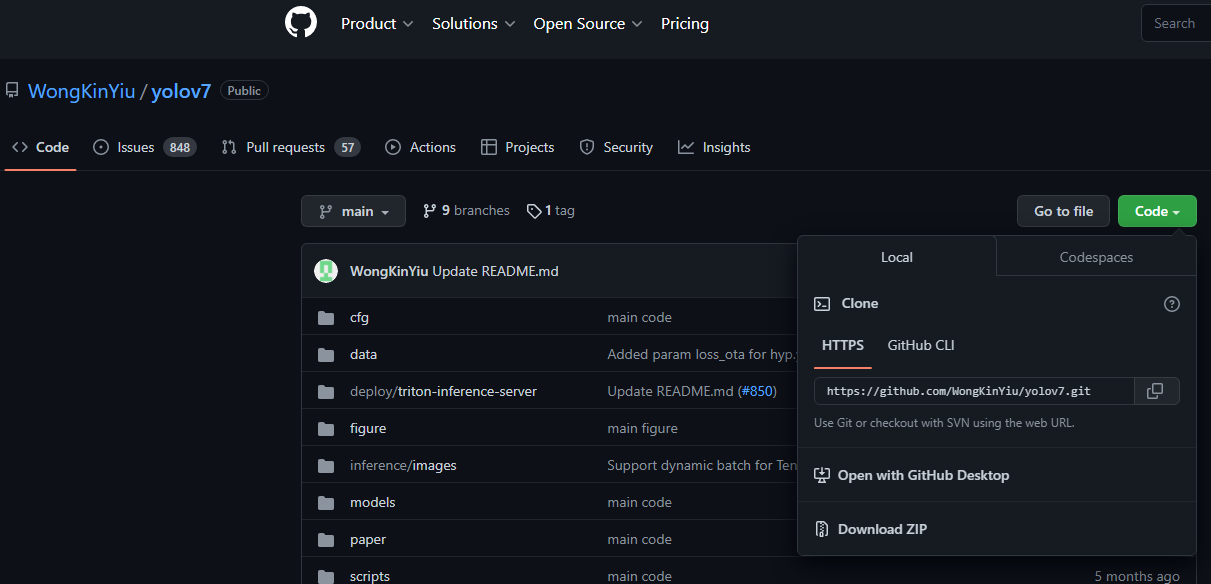This screenshot has width=1211, height=584.
Task: Select the GitHub CLI clone option
Action: coord(921,345)
